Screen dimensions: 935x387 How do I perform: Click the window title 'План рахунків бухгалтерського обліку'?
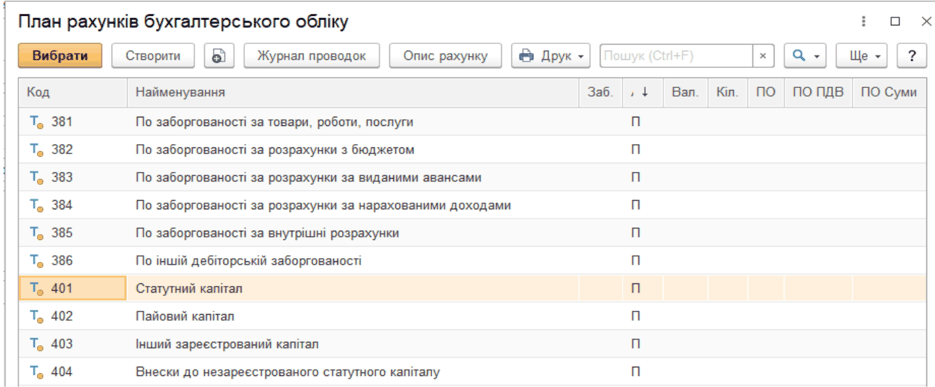click(184, 23)
